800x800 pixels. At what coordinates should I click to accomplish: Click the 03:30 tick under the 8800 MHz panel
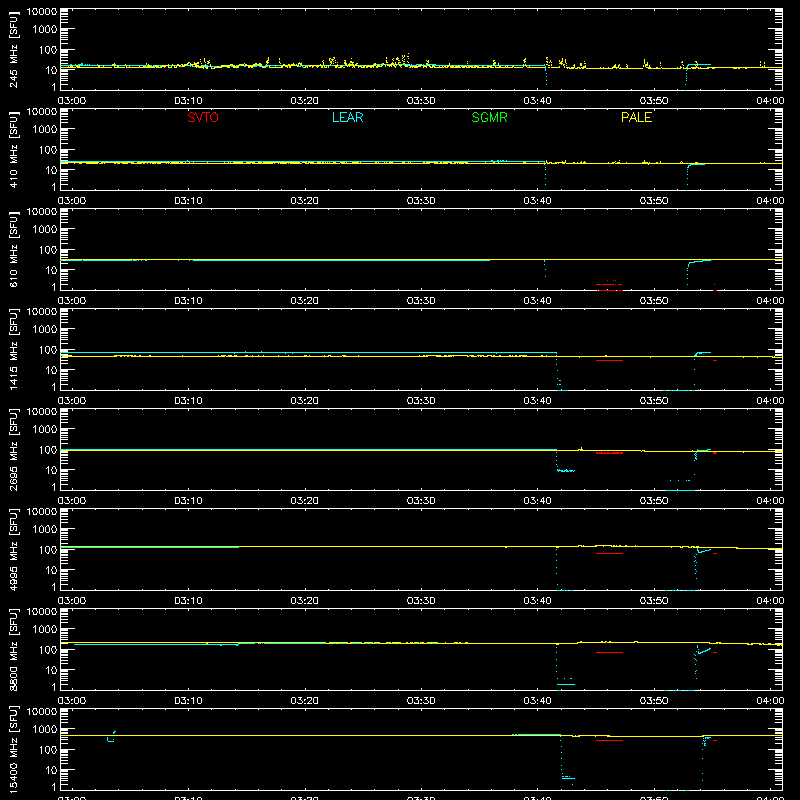pos(421,701)
